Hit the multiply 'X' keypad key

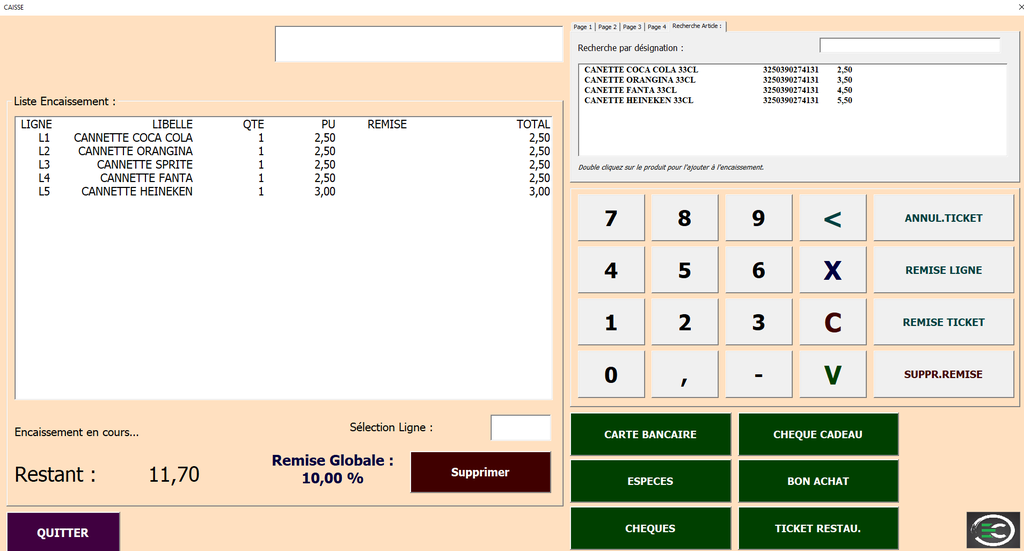click(x=833, y=270)
